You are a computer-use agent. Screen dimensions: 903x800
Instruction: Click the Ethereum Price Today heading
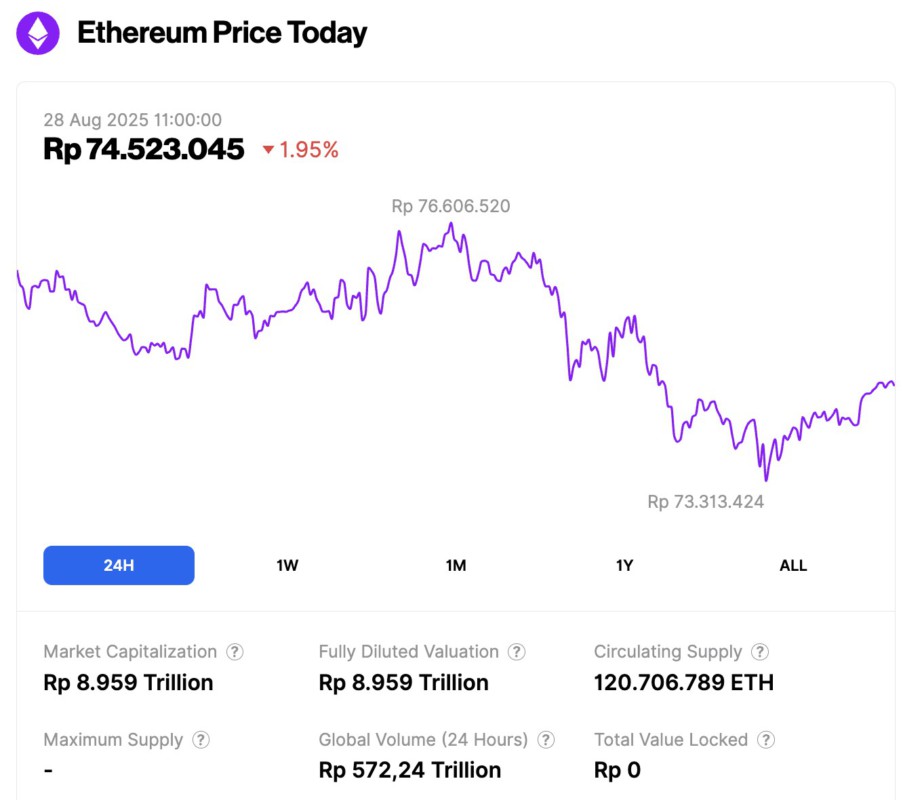(223, 33)
